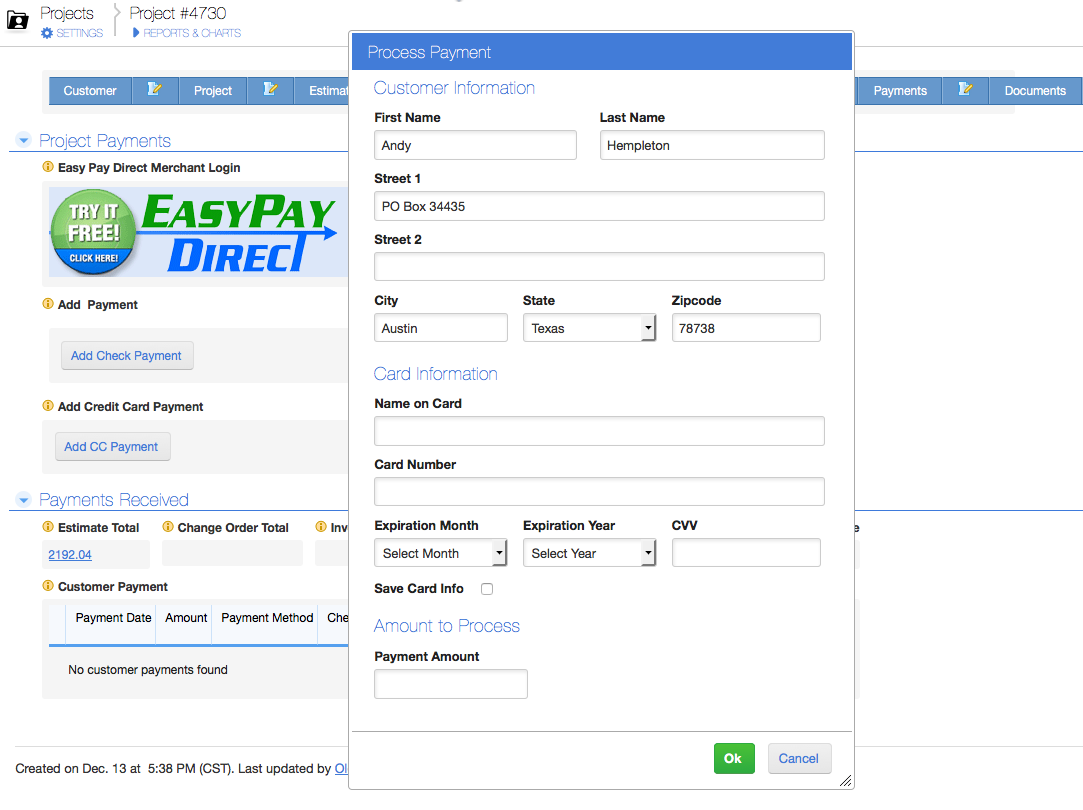This screenshot has width=1083, height=810.
Task: Click the Add CC Payment button
Action: point(112,447)
